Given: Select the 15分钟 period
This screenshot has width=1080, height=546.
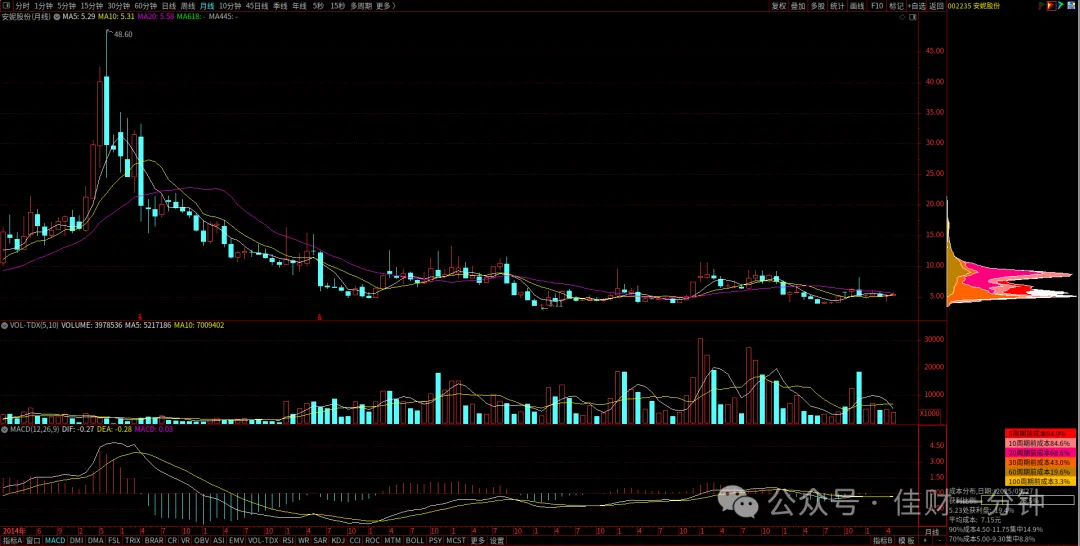Looking at the screenshot, I should coord(92,6).
